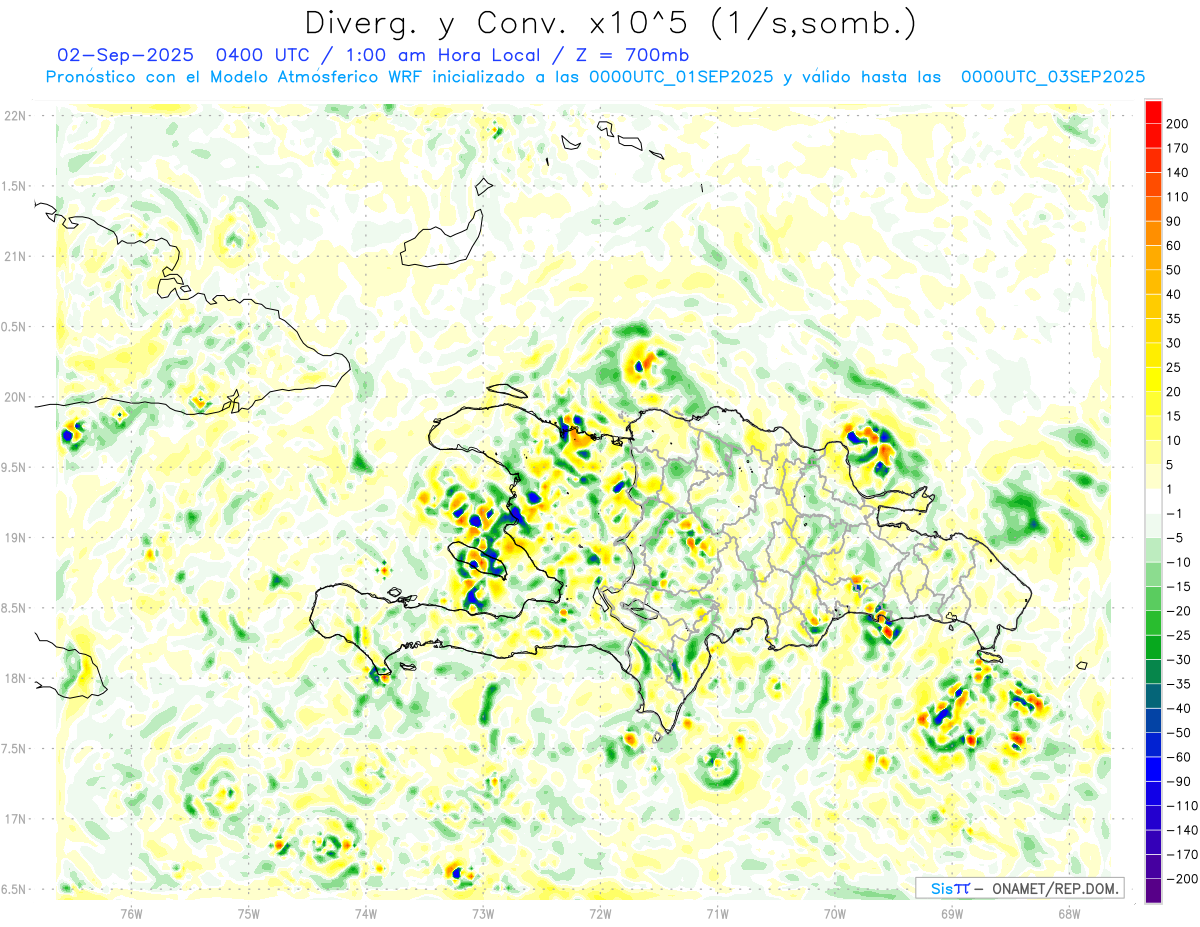The height and width of the screenshot is (927, 1200).
Task: Click the "75W" longitude label
Action: coord(248,914)
